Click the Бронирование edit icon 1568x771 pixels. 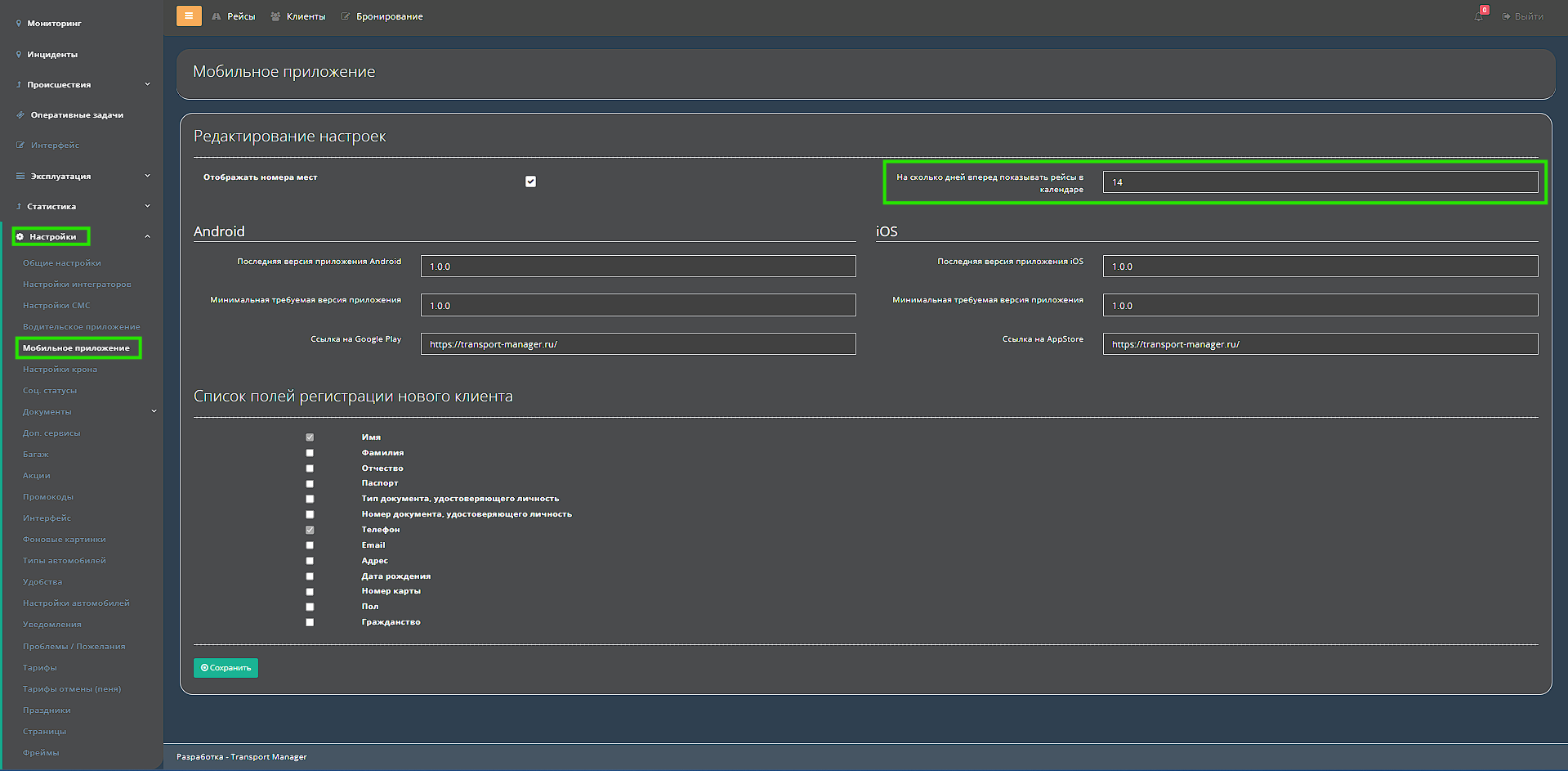tap(346, 16)
